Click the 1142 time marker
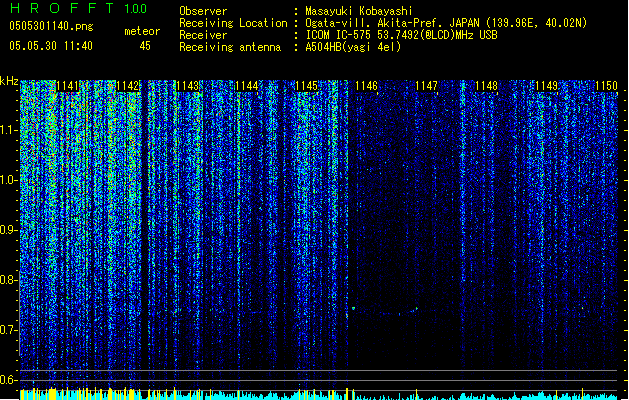This screenshot has height=400, width=629. click(128, 86)
